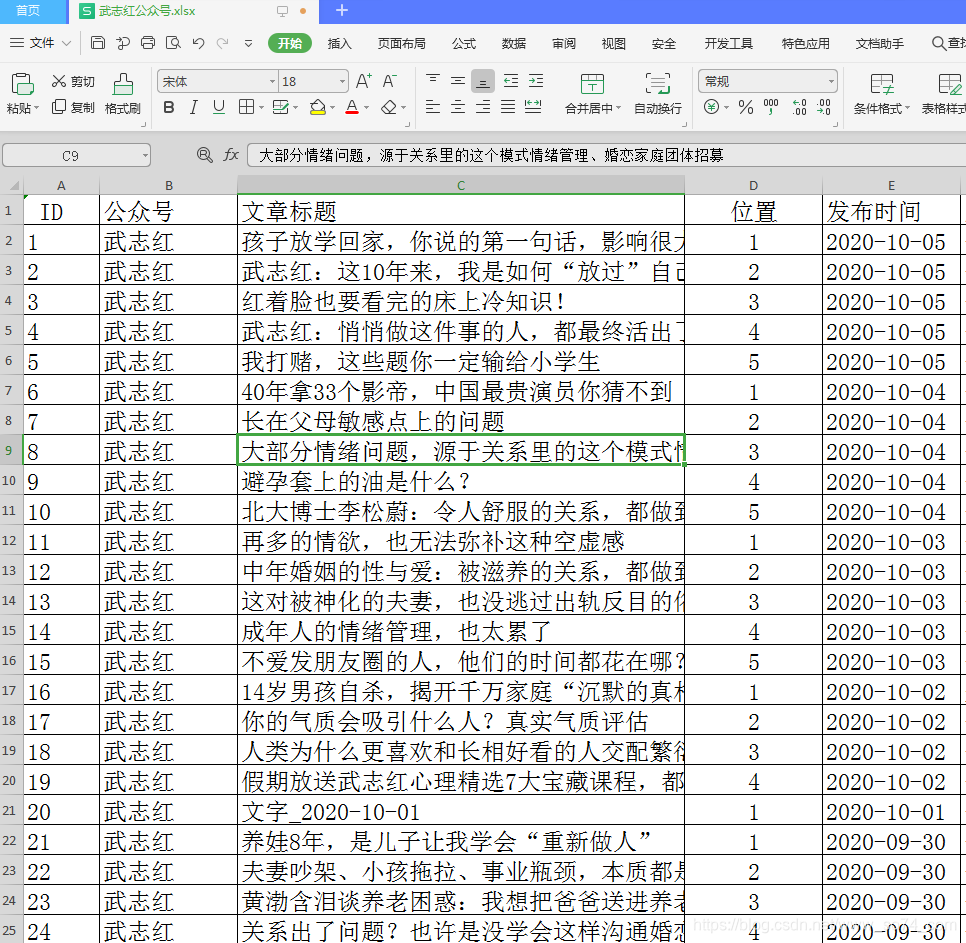Click the formula bar input
This screenshot has width=966, height=943.
(606, 155)
